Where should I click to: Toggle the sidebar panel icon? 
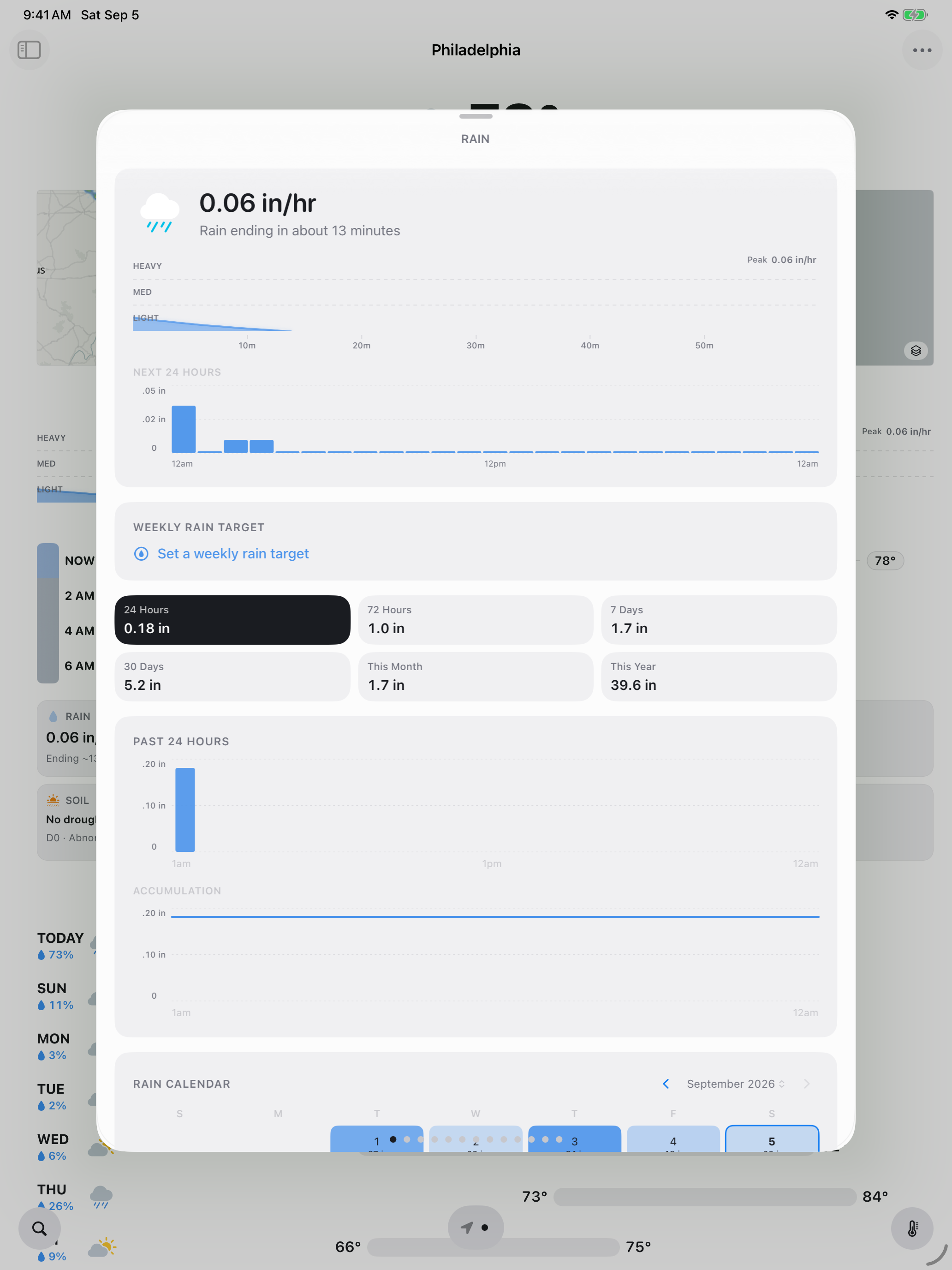[x=29, y=50]
